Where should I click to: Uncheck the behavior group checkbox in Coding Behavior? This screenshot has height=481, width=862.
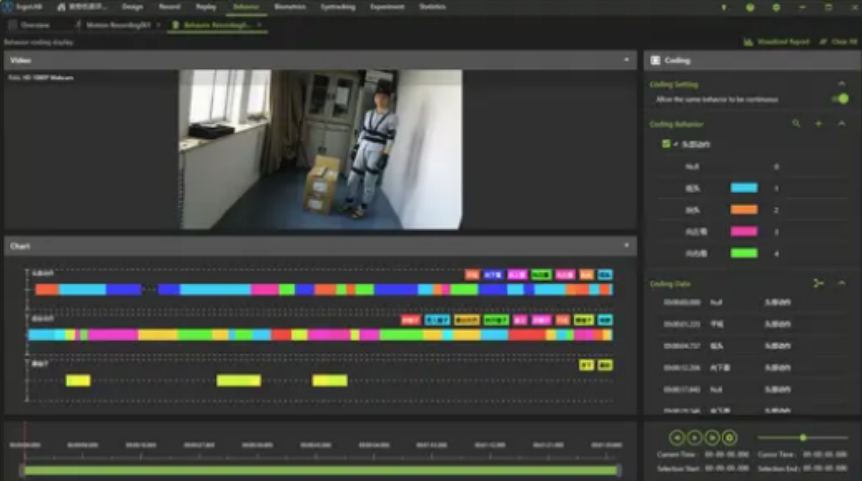(x=667, y=144)
